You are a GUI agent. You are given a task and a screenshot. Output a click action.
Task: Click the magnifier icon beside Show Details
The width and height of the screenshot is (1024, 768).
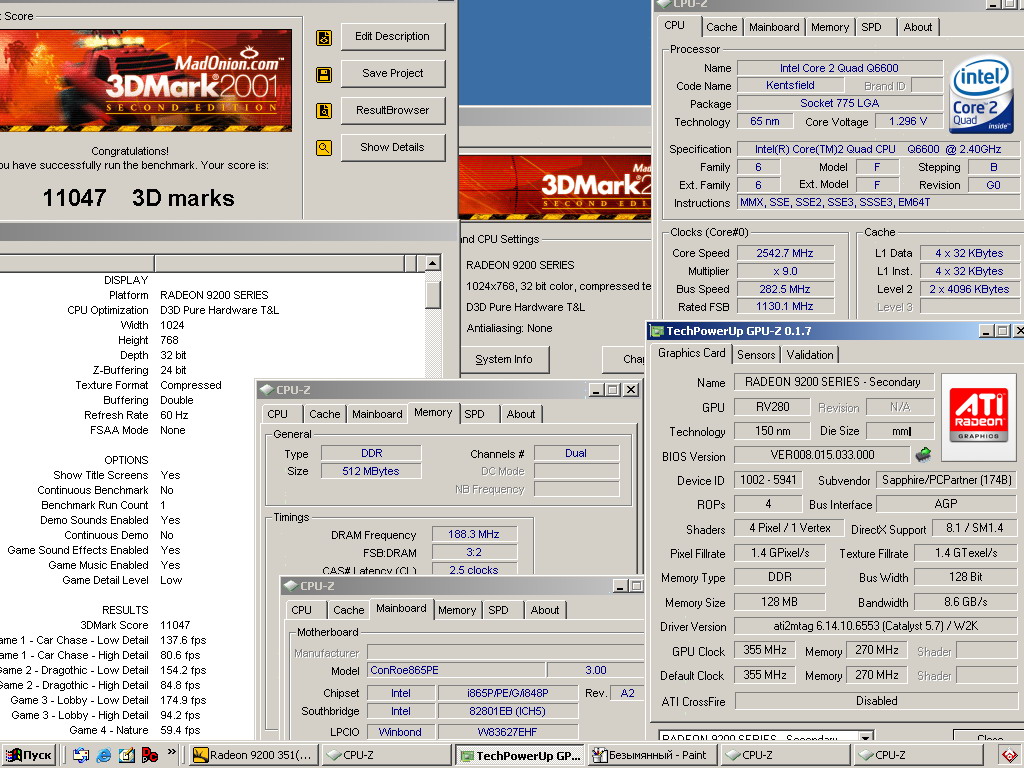[324, 148]
